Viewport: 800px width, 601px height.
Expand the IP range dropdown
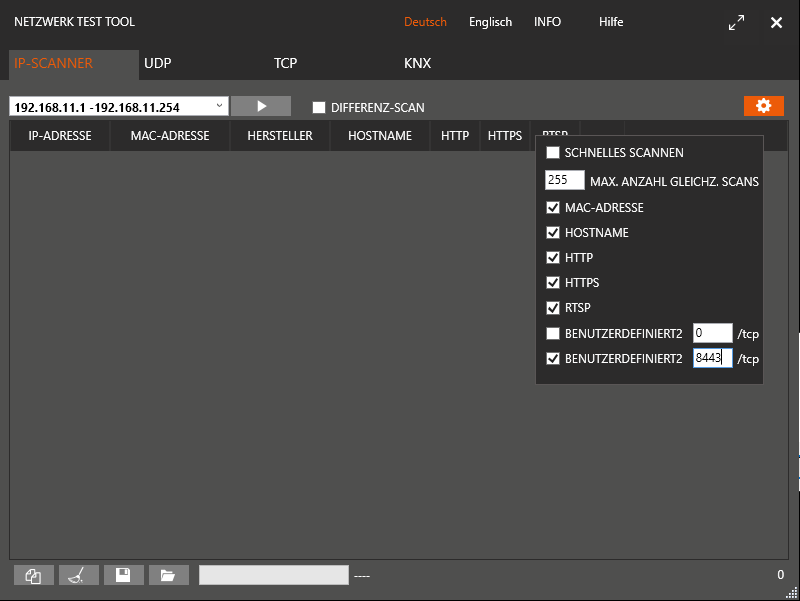(219, 106)
